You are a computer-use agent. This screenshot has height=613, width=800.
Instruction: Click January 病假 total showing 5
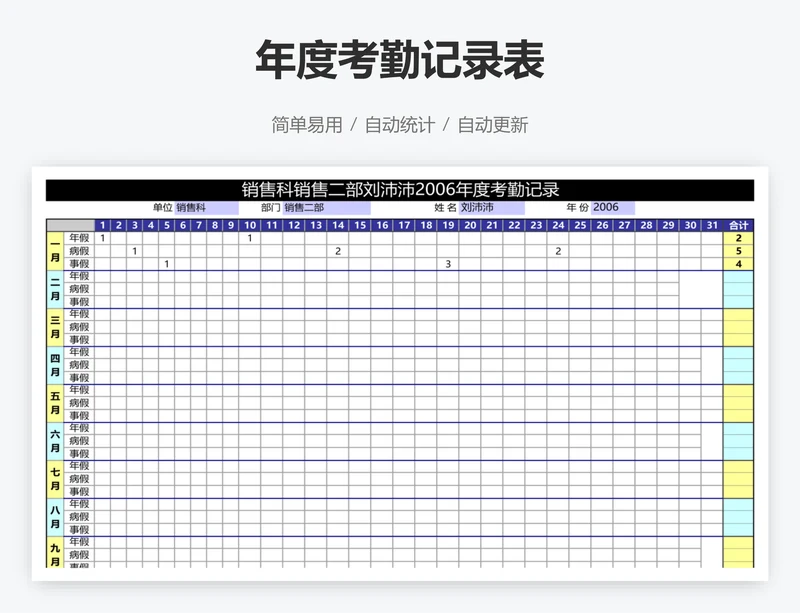click(738, 251)
